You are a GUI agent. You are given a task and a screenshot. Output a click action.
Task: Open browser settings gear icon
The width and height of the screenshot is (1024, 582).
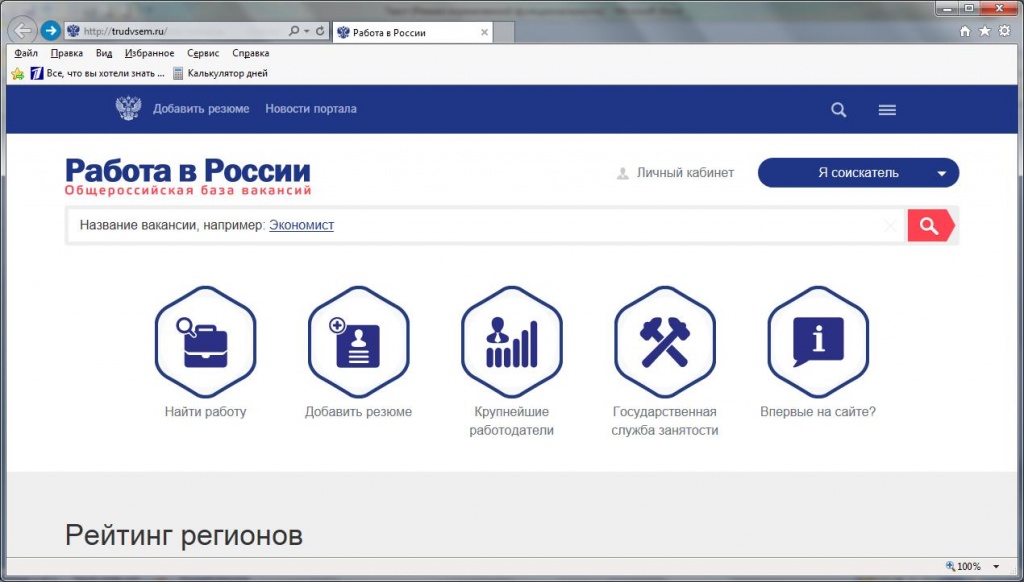pos(1004,31)
